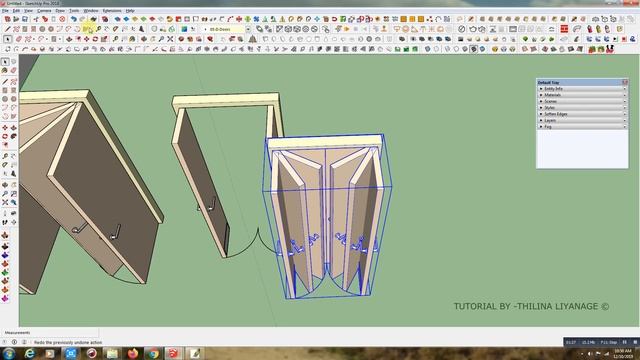Click the Print icon in top toolbar
This screenshot has height=360, width=640.
pyautogui.click(x=93, y=19)
